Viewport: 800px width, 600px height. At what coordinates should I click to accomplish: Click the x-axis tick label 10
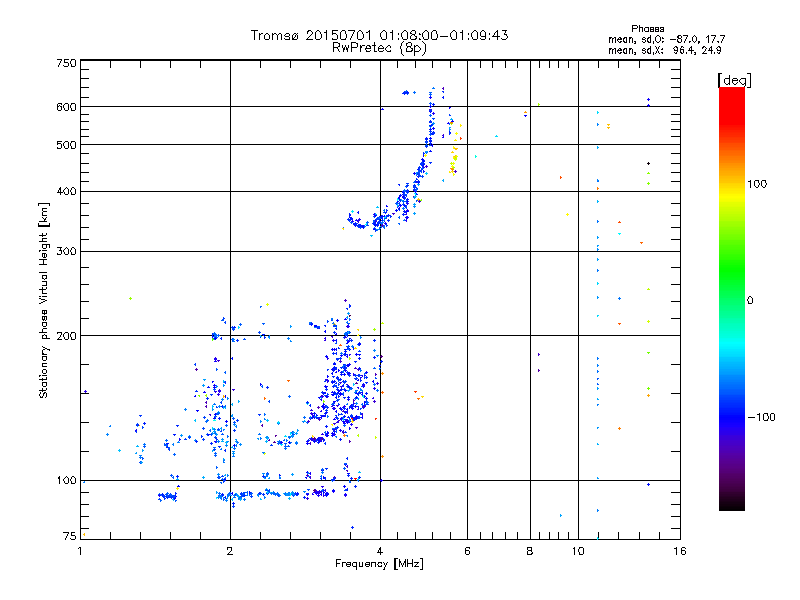[x=578, y=551]
